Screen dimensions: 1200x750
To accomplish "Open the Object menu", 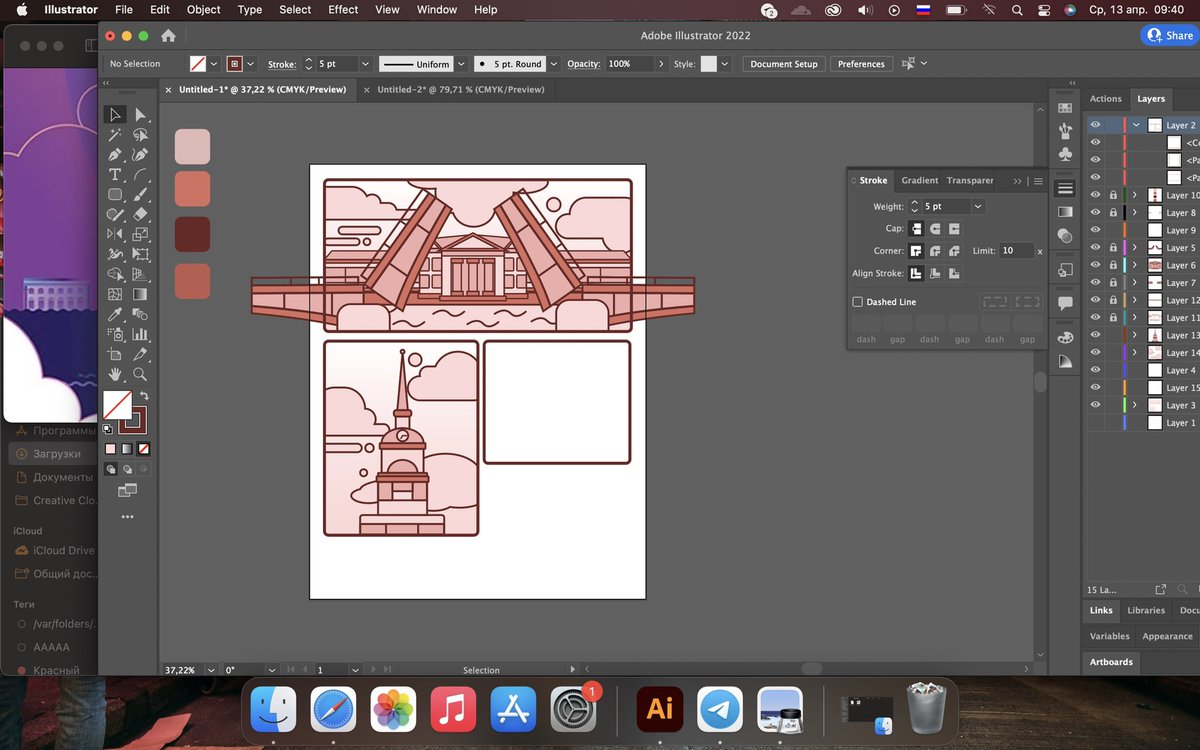I will point(203,10).
